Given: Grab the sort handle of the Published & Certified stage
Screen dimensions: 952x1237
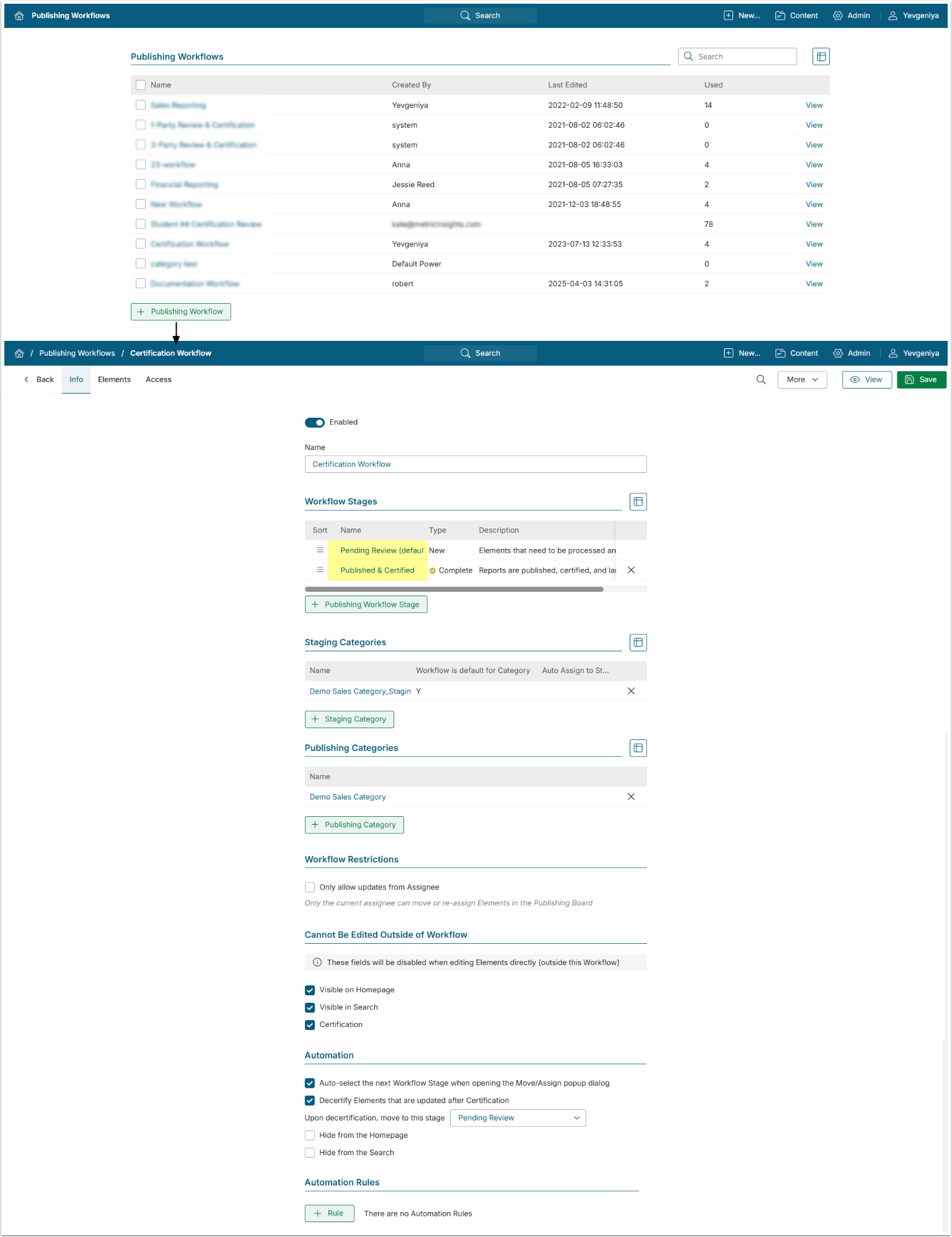Looking at the screenshot, I should tap(320, 570).
